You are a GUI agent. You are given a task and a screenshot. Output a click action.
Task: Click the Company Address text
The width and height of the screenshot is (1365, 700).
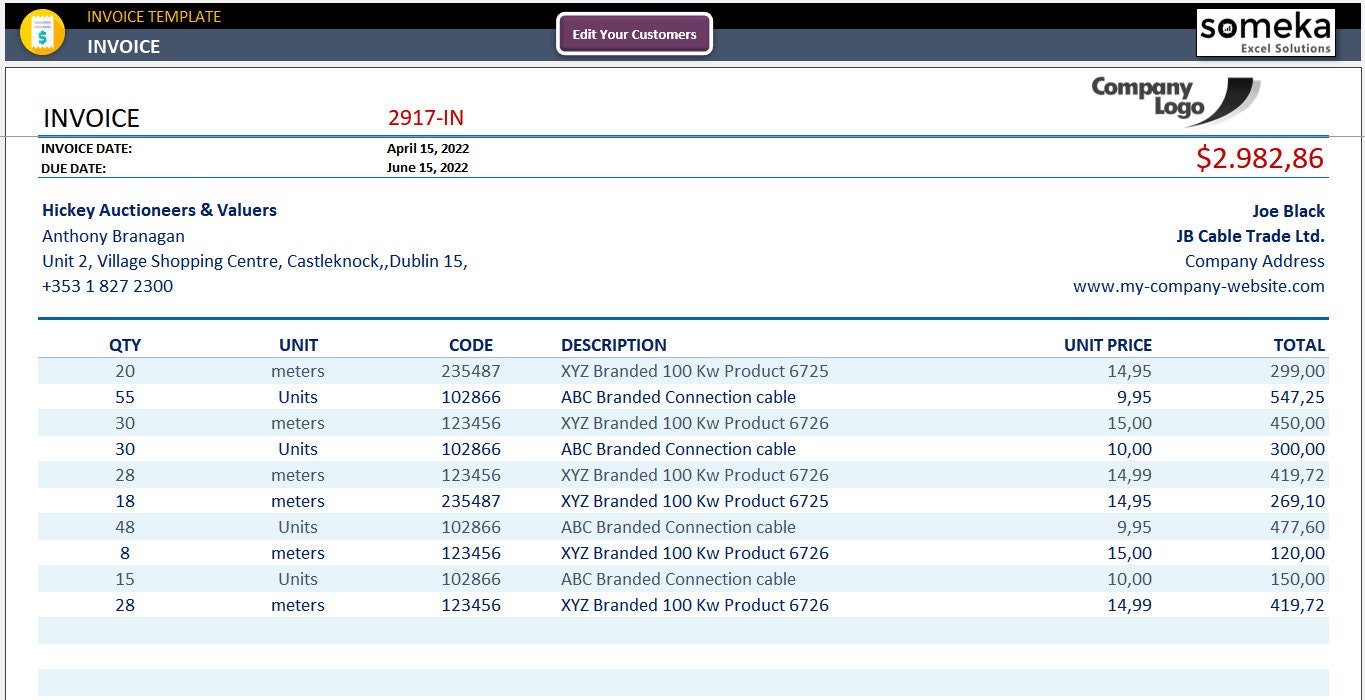pos(1255,261)
